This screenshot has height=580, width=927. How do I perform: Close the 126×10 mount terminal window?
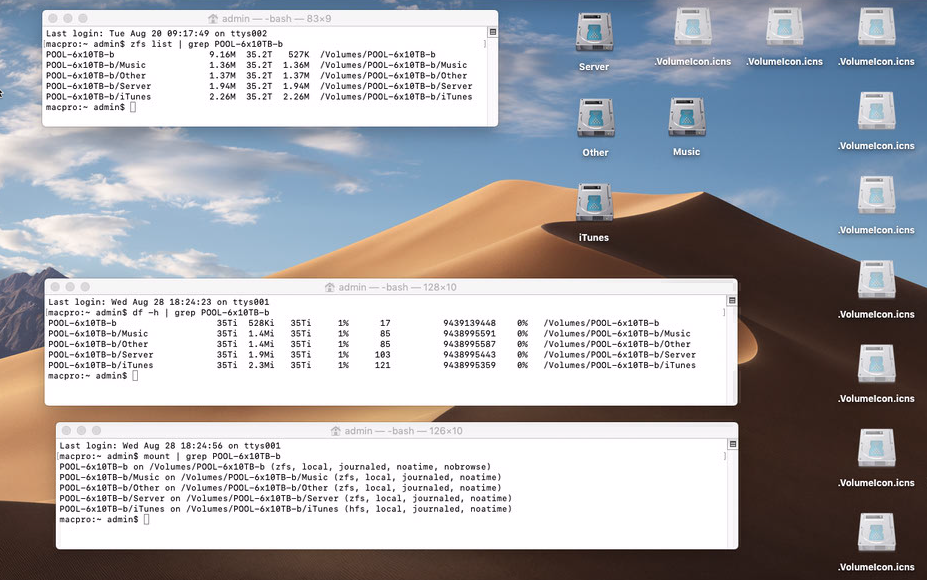(66, 430)
